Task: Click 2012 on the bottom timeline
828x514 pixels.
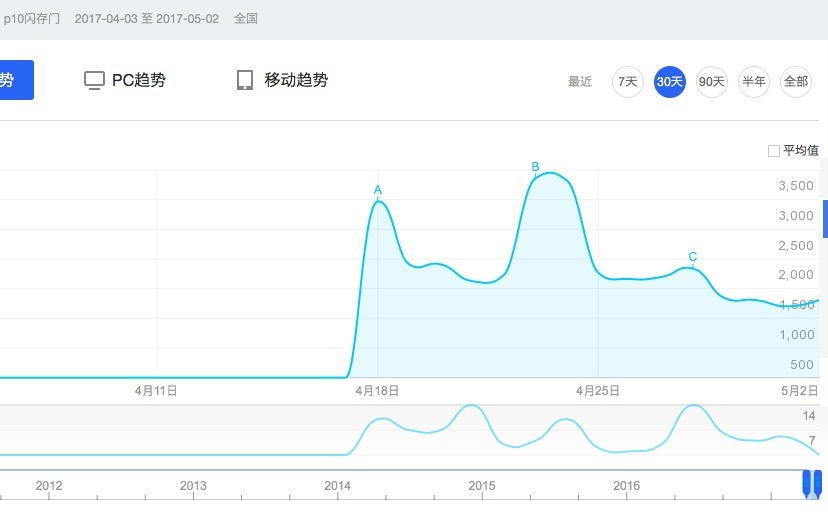Action: click(49, 485)
